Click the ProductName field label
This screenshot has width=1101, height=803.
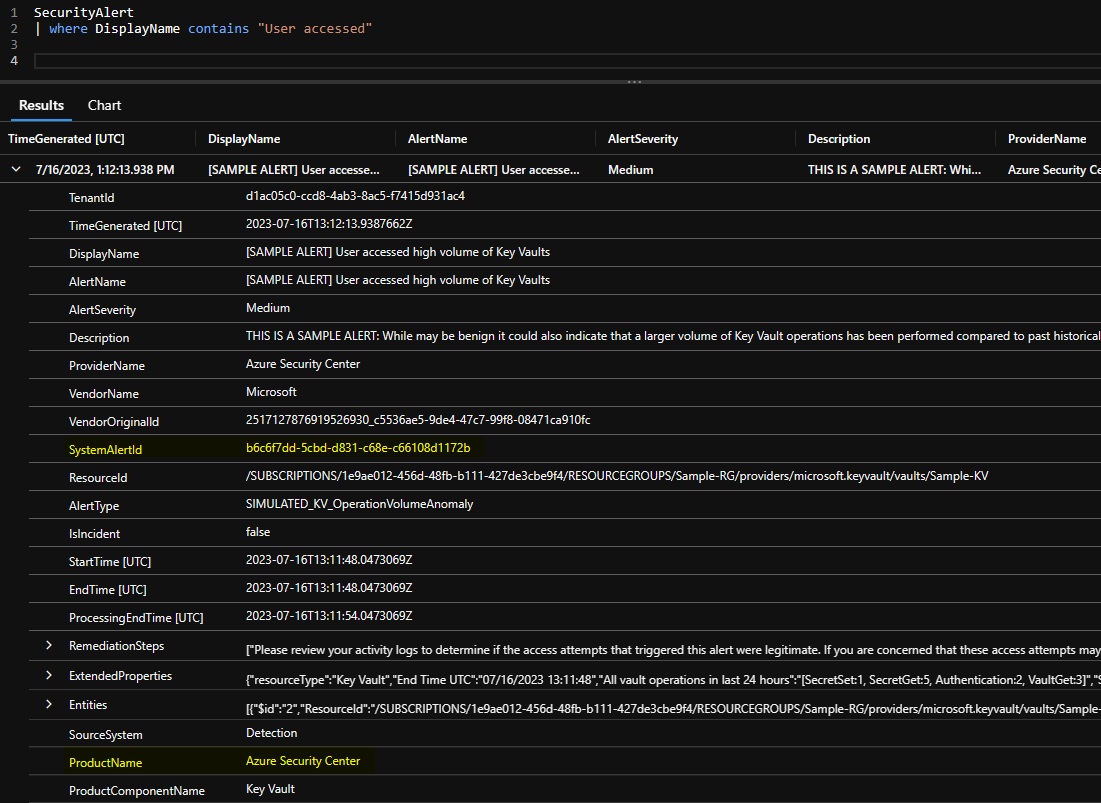tap(105, 763)
